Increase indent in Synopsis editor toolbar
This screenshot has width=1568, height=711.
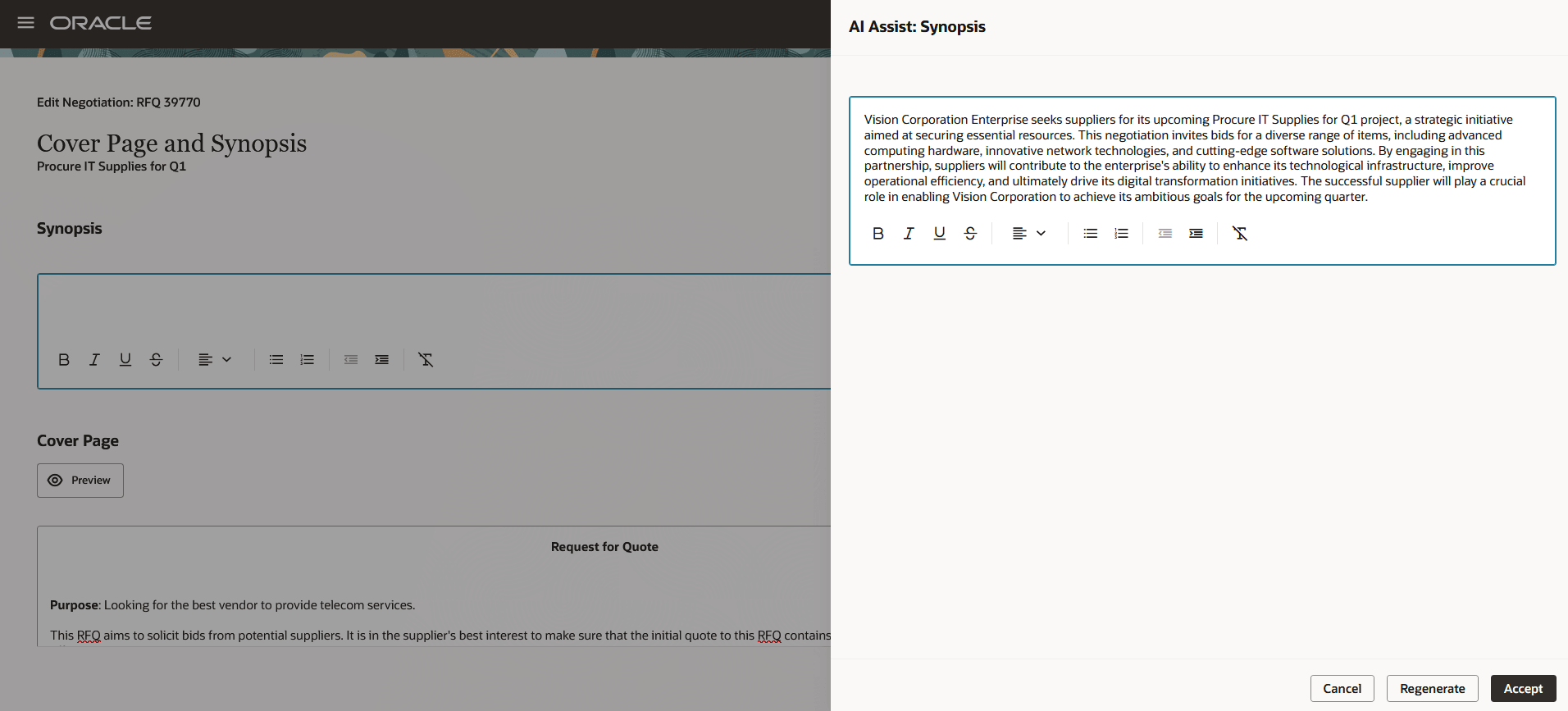click(382, 359)
